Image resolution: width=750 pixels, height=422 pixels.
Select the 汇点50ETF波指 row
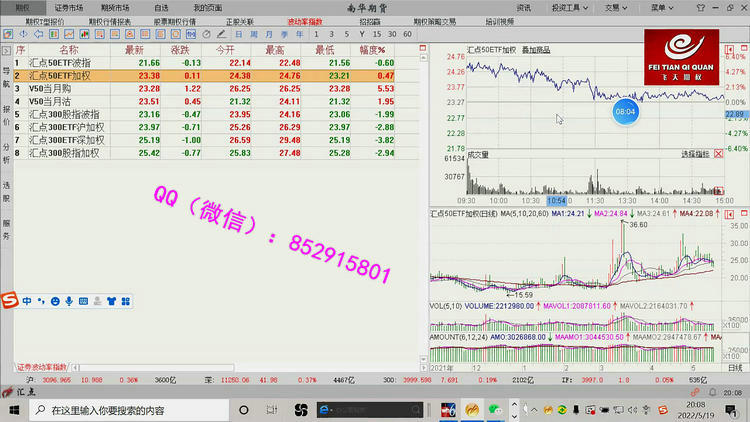click(60, 63)
